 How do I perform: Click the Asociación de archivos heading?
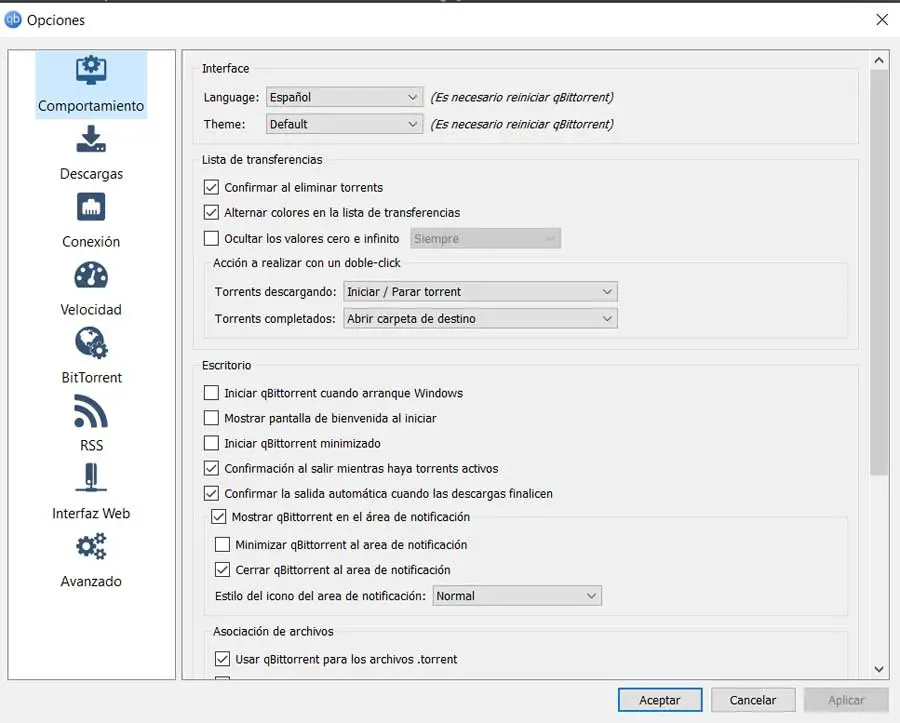(273, 631)
